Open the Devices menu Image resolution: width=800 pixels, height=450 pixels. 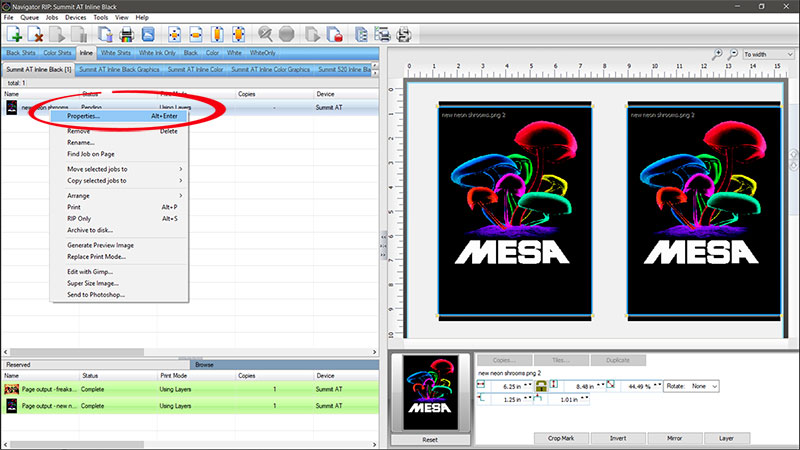tap(76, 17)
